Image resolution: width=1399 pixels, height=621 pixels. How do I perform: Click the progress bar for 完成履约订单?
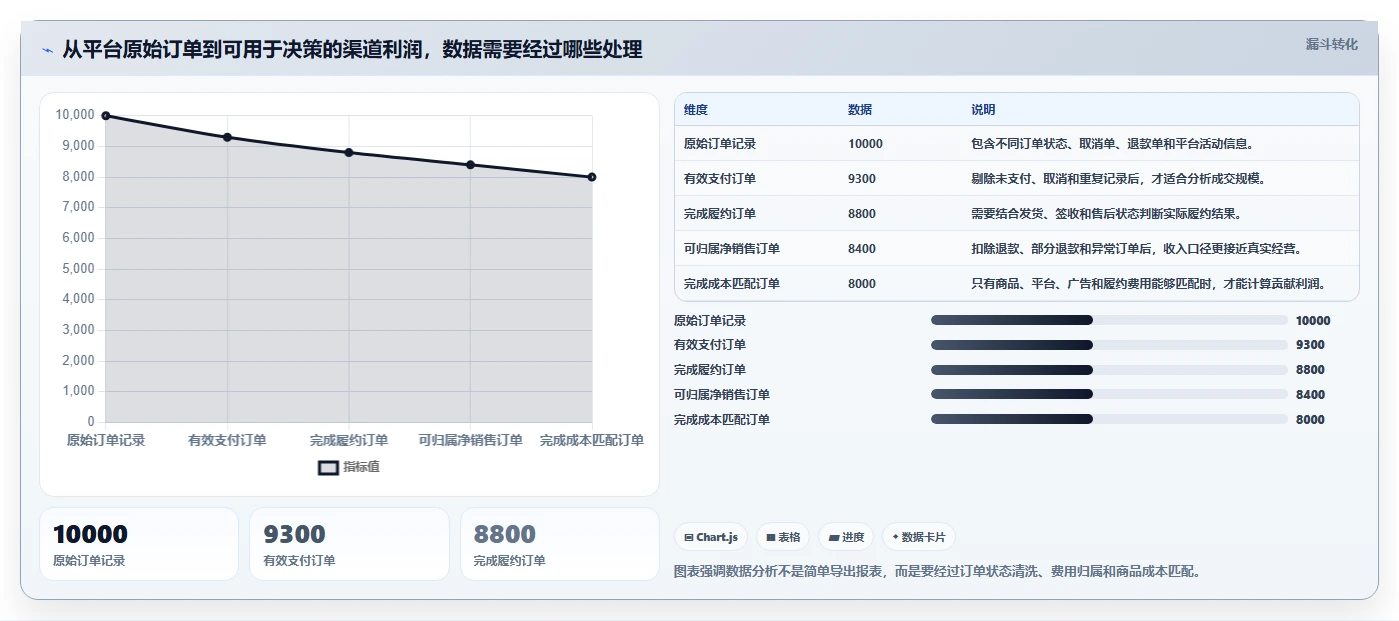tap(1109, 370)
